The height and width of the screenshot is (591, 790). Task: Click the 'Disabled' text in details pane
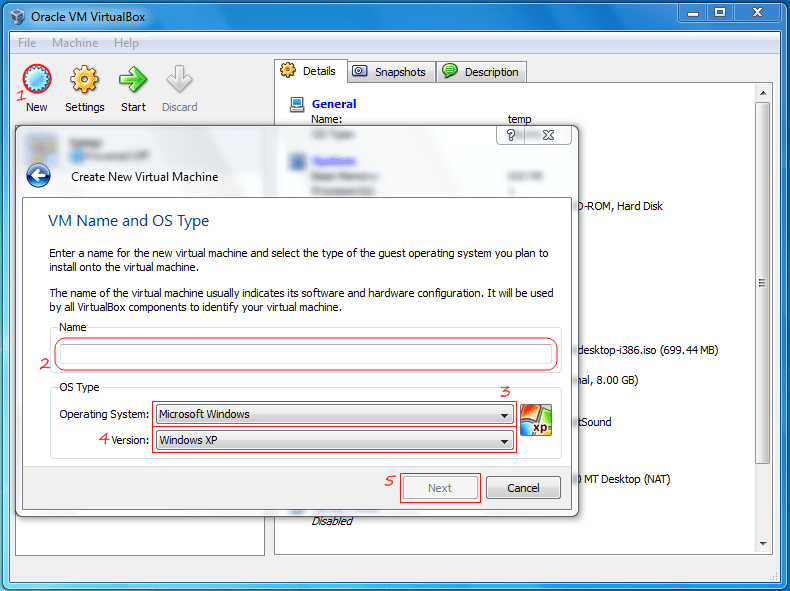click(x=332, y=521)
